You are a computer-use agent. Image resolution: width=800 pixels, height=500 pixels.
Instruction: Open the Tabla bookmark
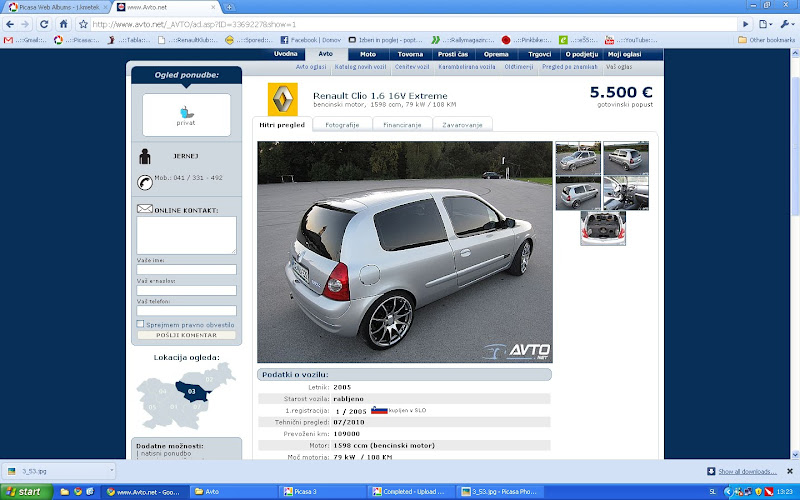coord(129,40)
